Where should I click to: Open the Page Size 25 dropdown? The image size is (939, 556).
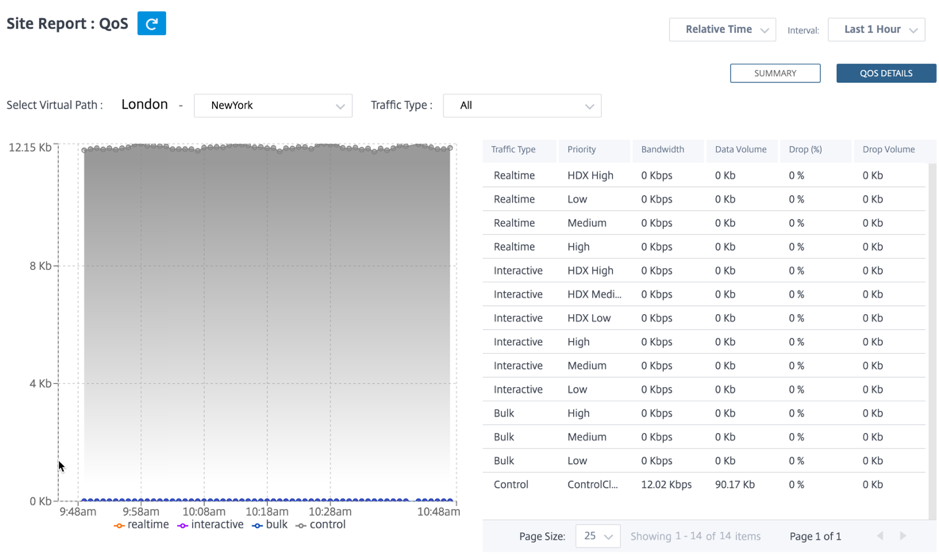coord(598,536)
